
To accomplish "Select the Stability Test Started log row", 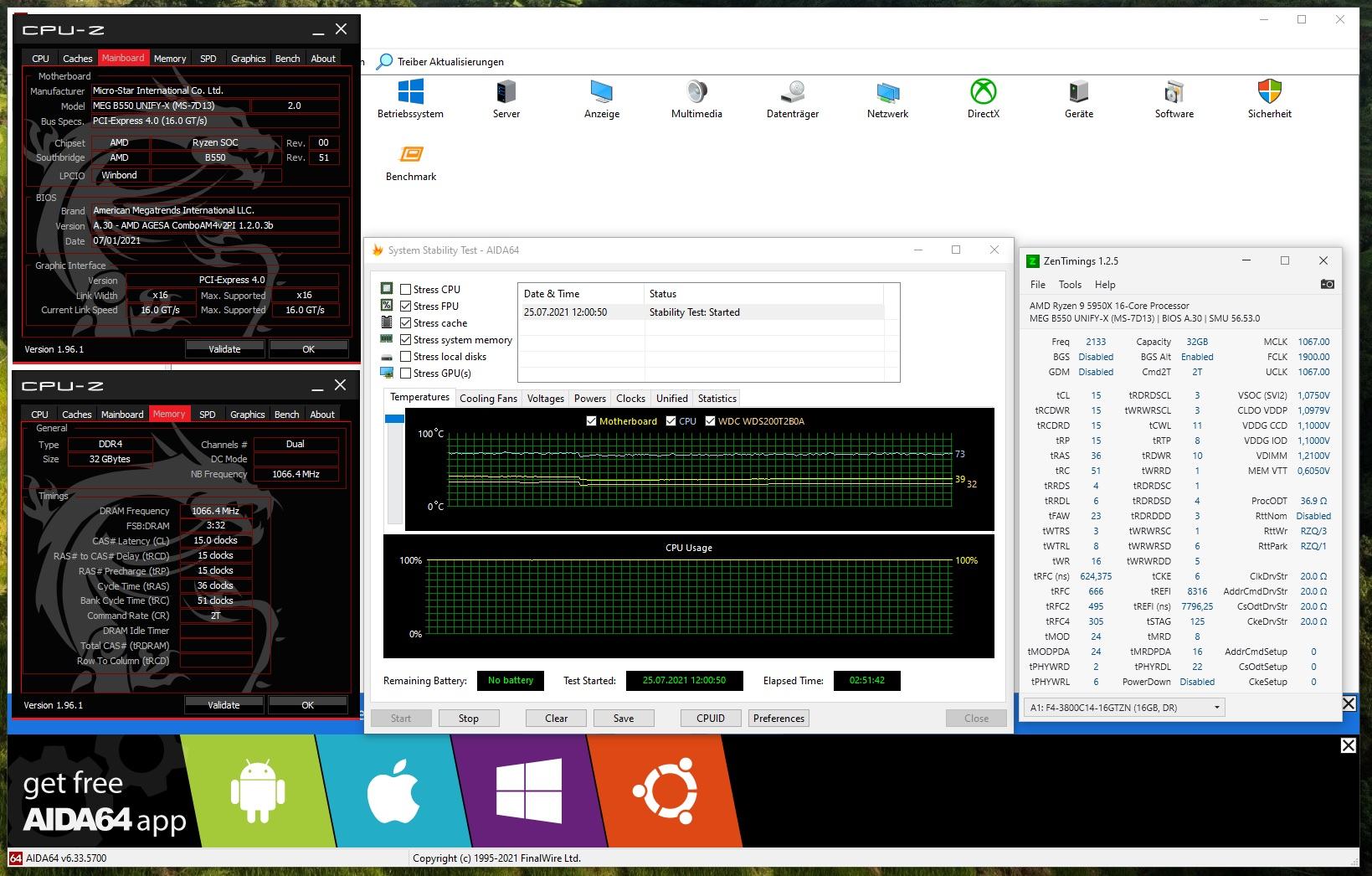I will (701, 312).
